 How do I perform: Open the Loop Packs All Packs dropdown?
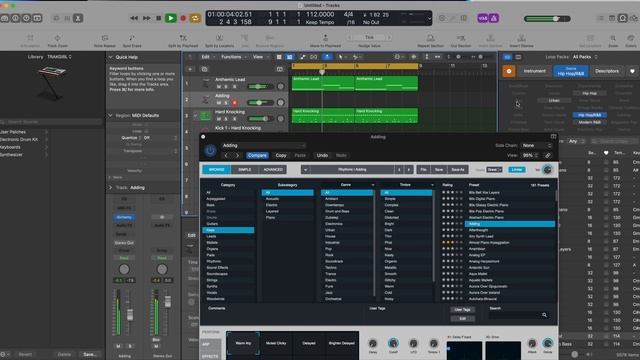(584, 57)
